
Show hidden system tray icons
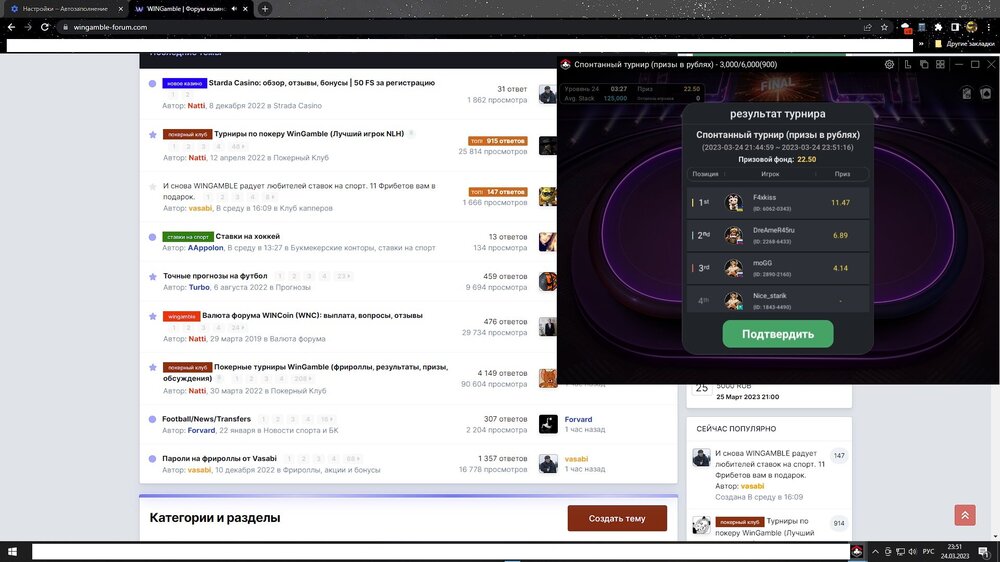pos(873,552)
